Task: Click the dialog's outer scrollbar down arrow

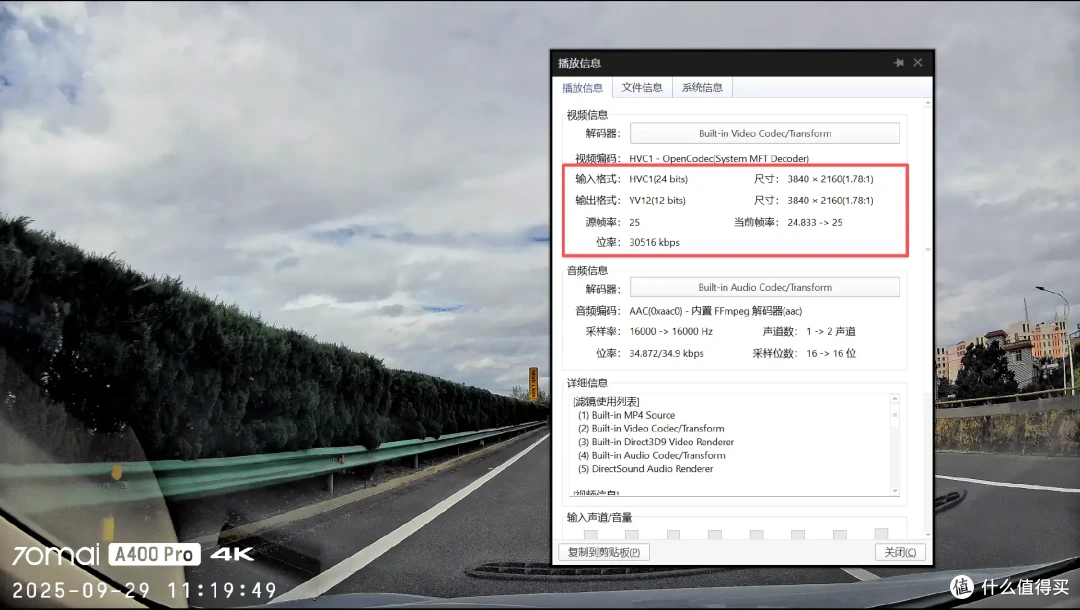Action: pos(928,534)
